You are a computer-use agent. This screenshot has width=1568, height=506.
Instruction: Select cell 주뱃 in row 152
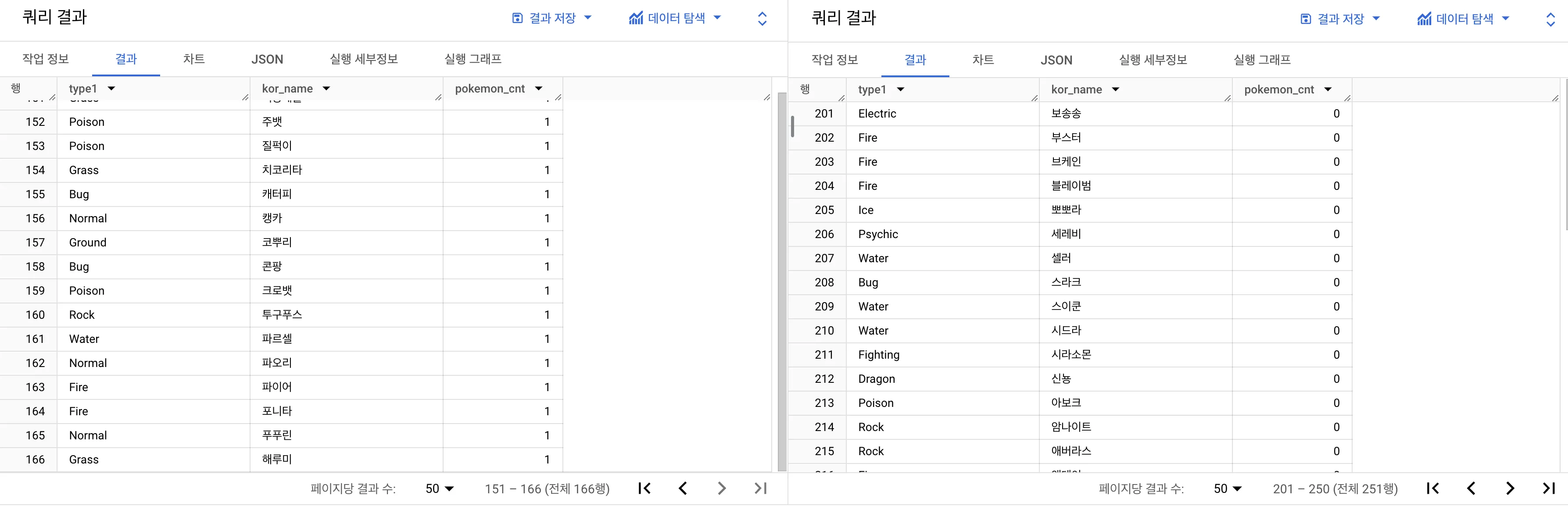[x=346, y=122]
